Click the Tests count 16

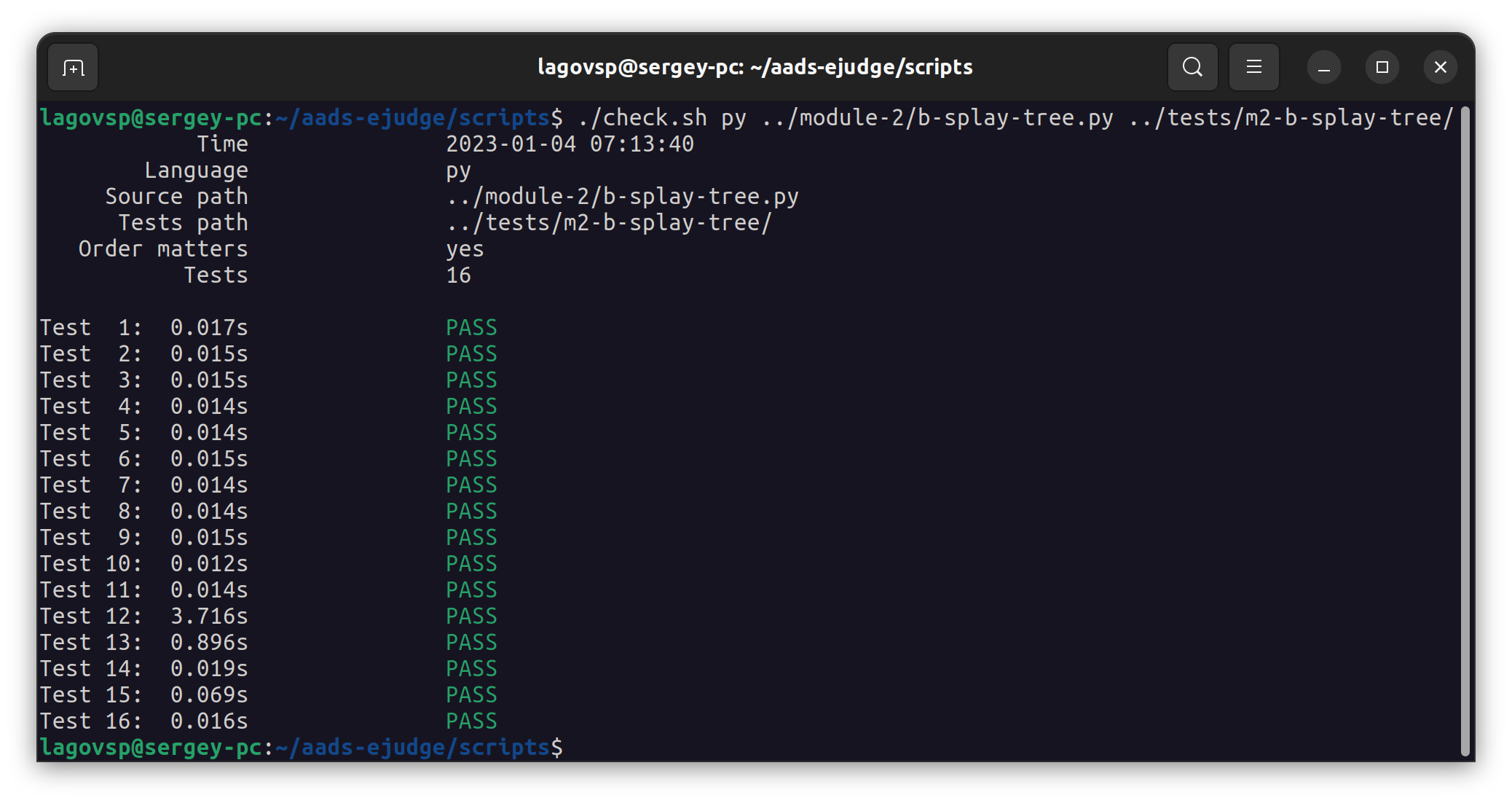tap(458, 275)
